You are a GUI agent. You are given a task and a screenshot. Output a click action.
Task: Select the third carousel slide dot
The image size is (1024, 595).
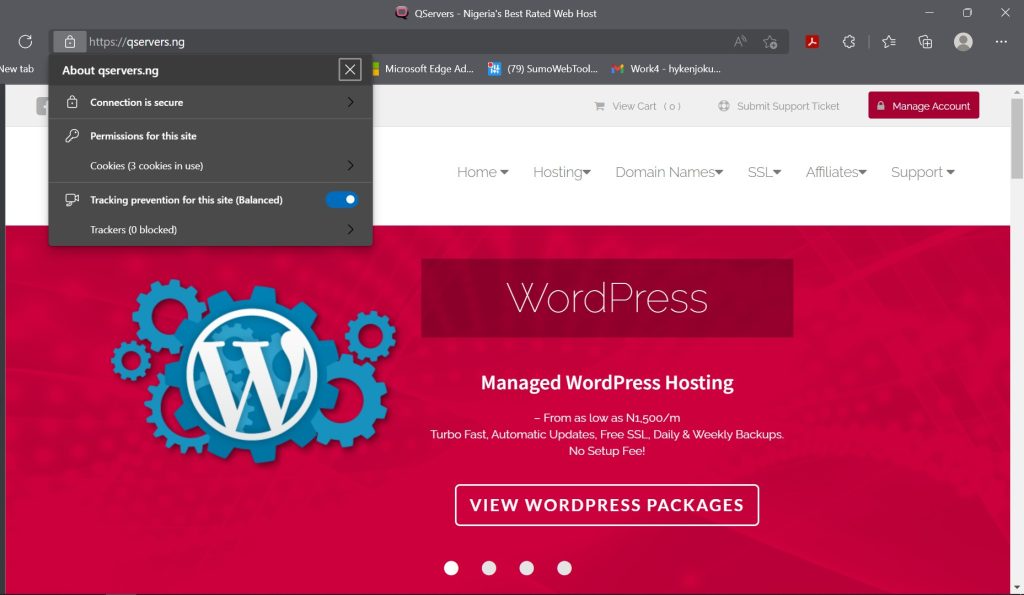526,568
